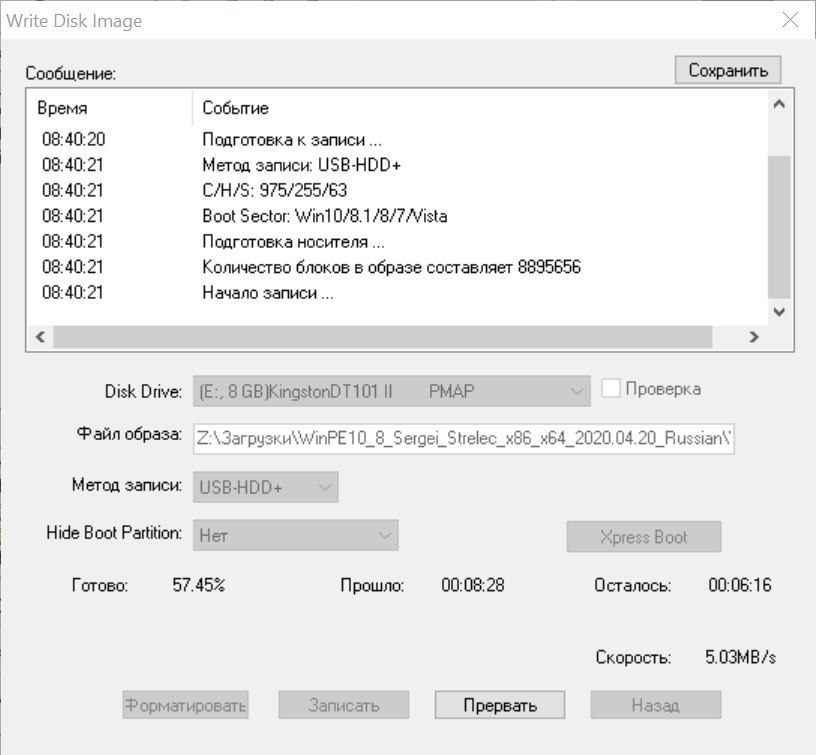The image size is (816, 755).
Task: Click the Сохранить button
Action: point(728,70)
